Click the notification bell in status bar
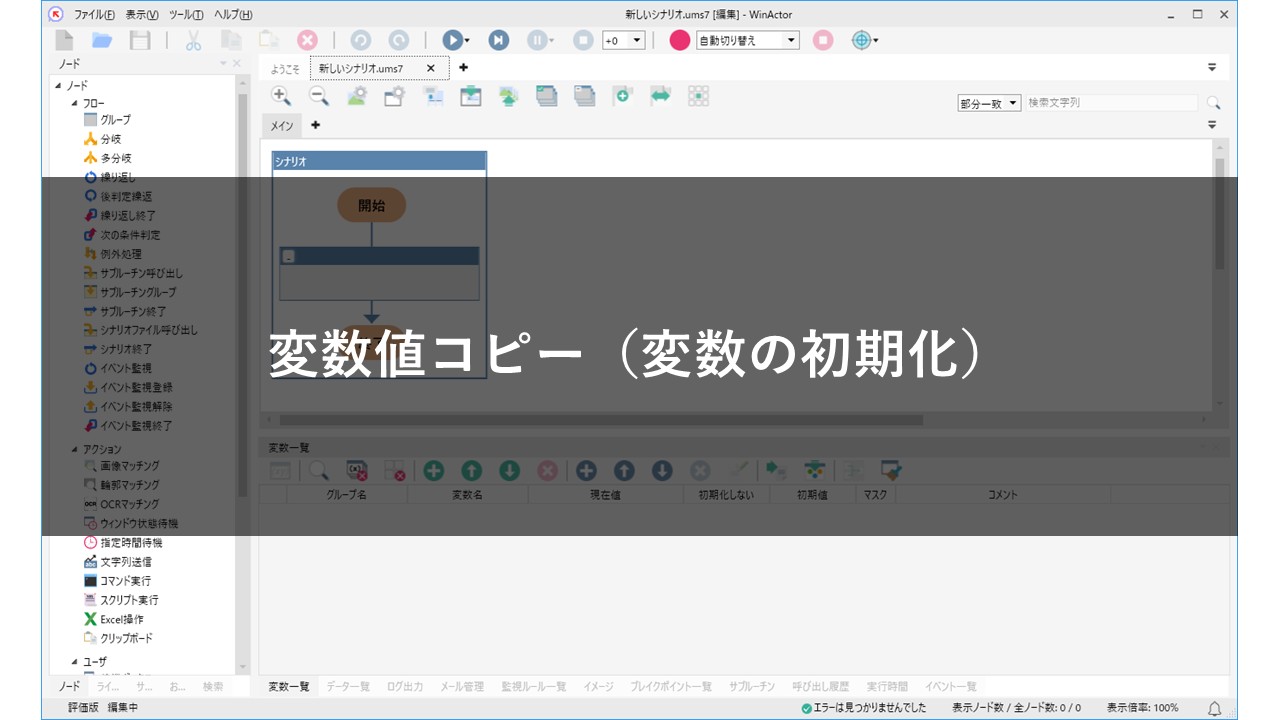 pos(1215,708)
